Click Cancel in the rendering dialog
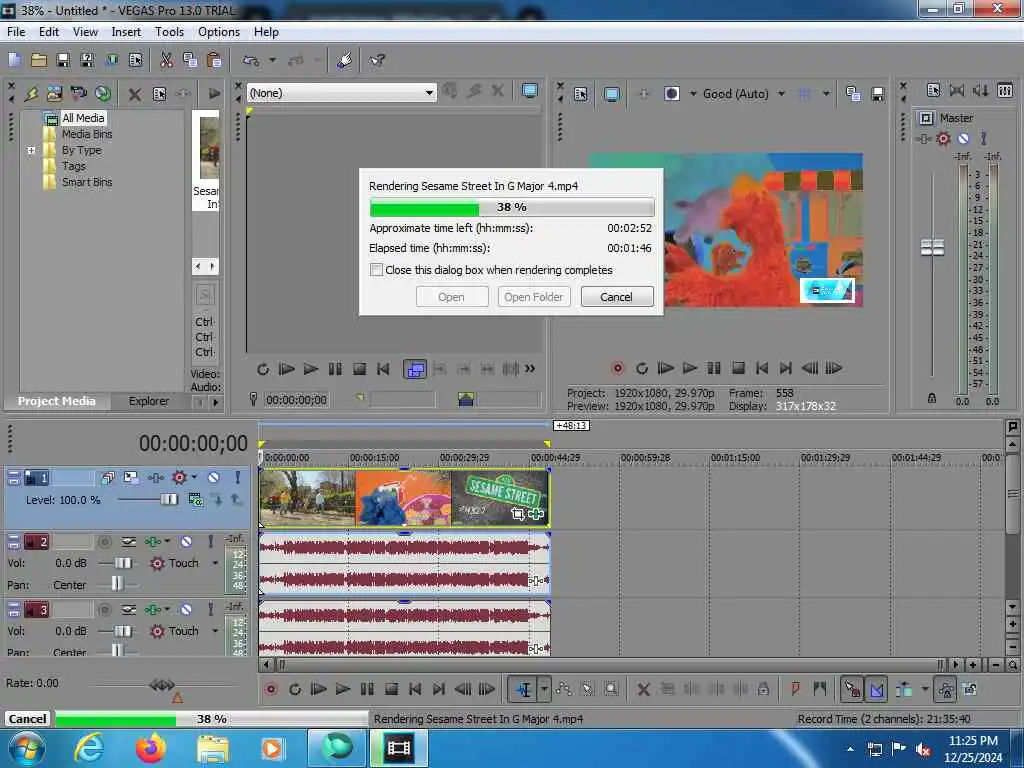 616,297
